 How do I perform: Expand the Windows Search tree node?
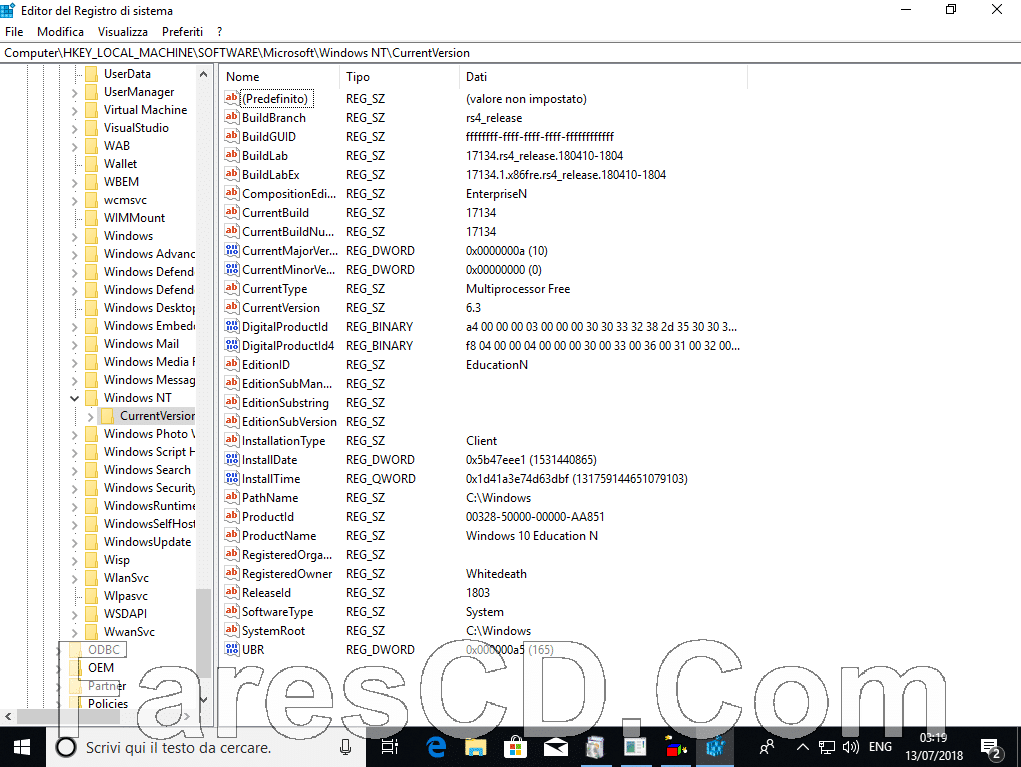[x=74, y=470]
